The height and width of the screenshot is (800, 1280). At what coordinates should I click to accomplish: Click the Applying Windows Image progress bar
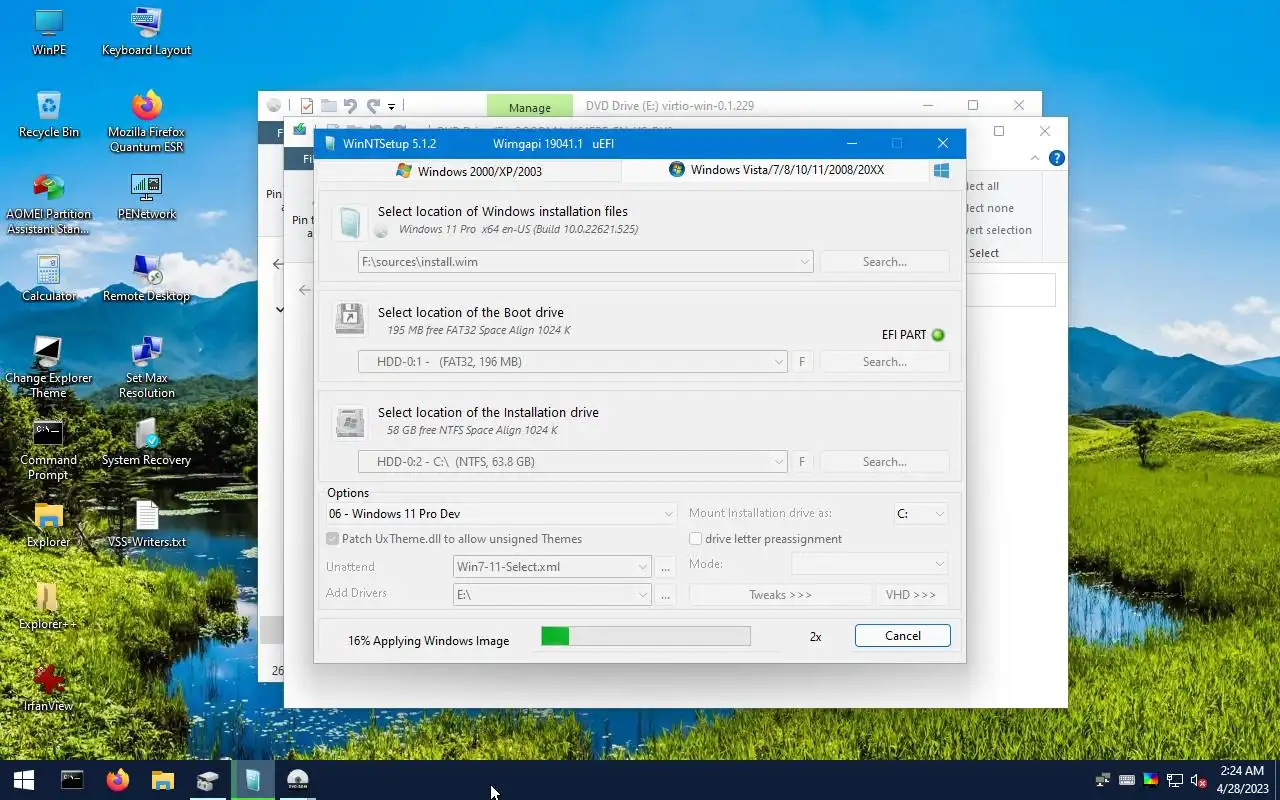click(646, 636)
